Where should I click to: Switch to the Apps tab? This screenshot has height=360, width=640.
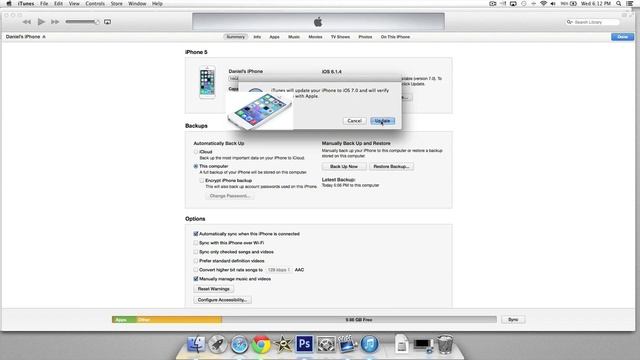(x=274, y=37)
